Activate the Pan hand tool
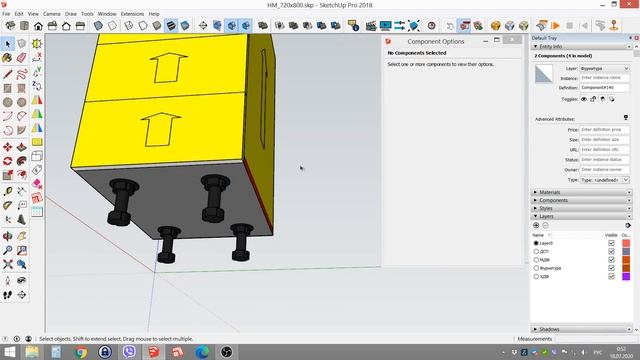This screenshot has height=360, width=640. coord(22,236)
